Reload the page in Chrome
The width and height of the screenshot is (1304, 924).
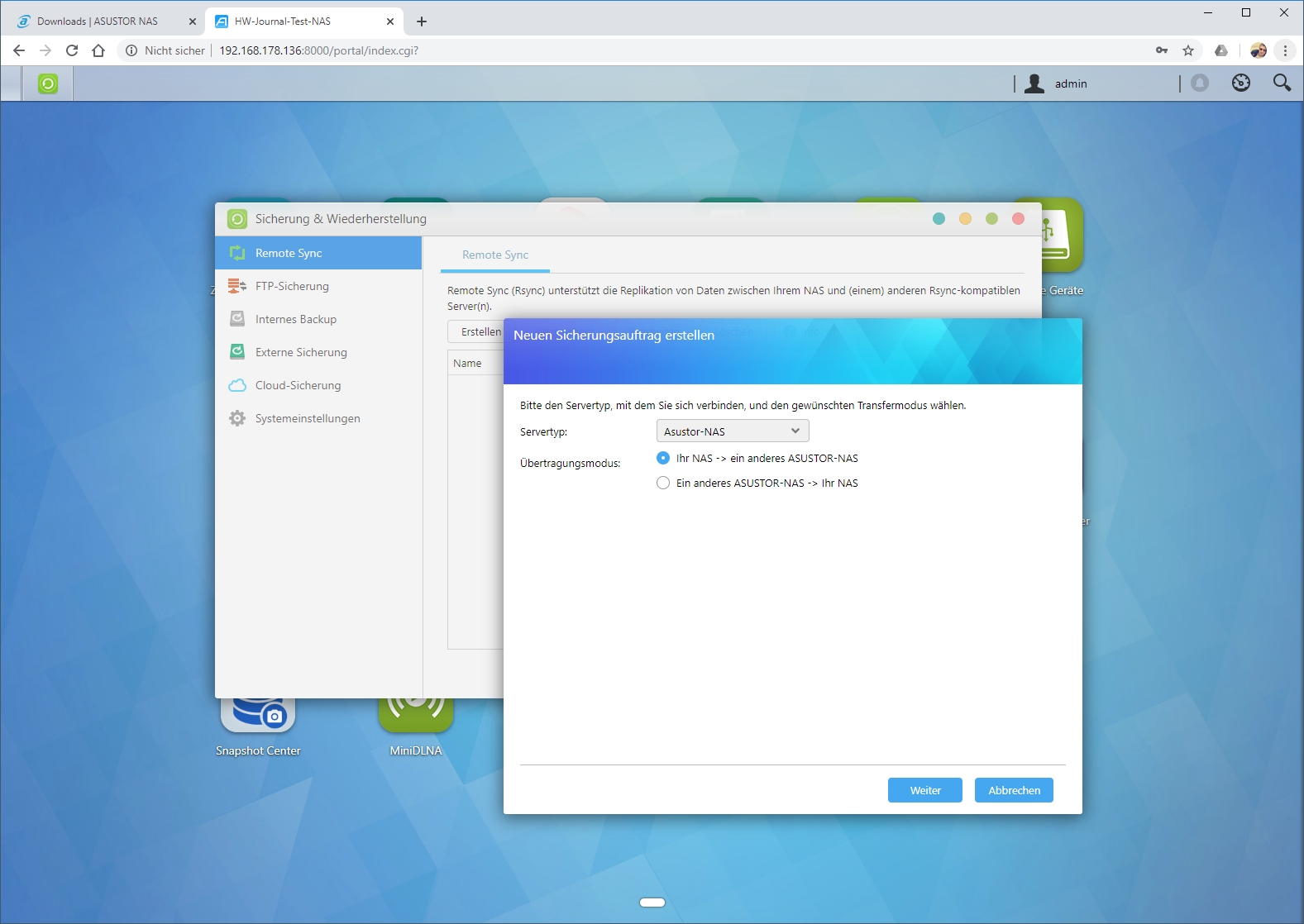tap(72, 50)
